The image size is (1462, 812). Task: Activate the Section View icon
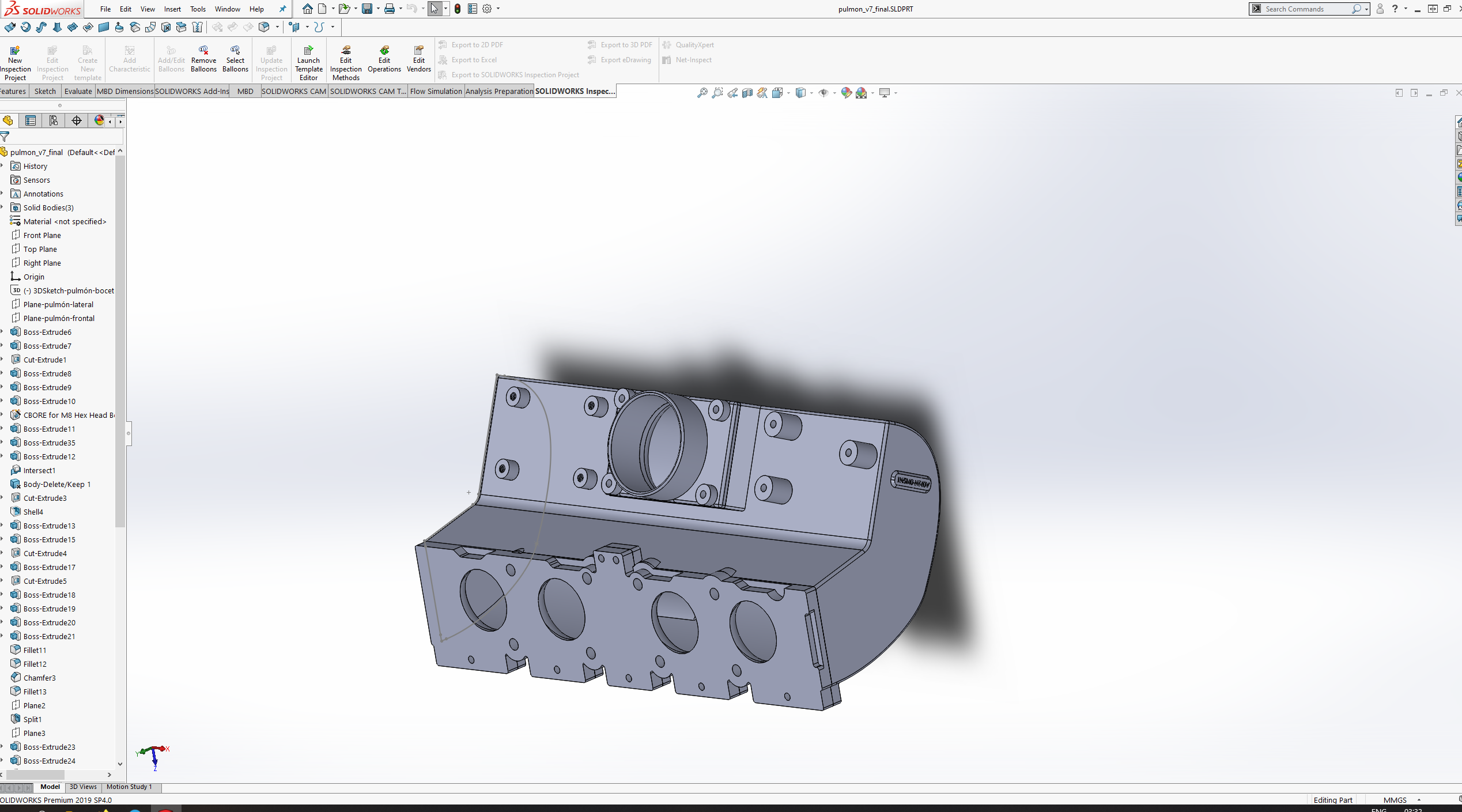pyautogui.click(x=747, y=93)
